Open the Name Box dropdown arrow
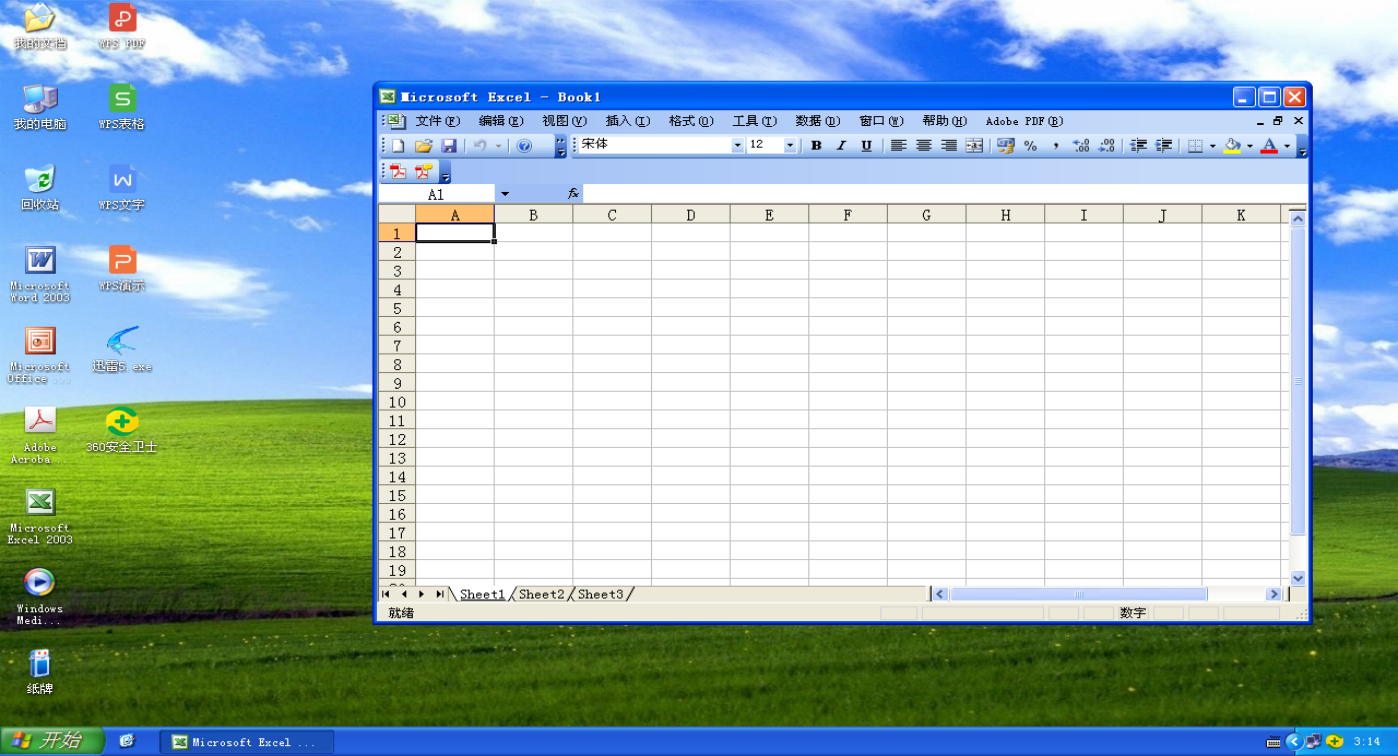This screenshot has height=756, width=1398. pos(505,194)
